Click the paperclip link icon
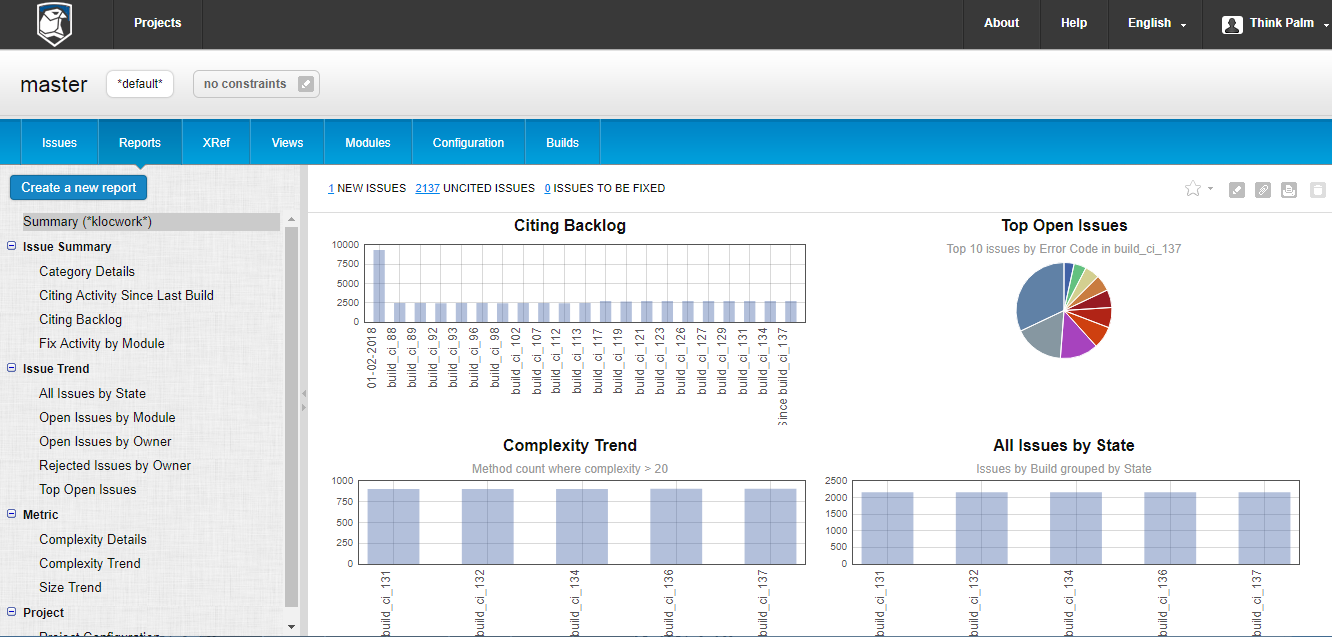Viewport: 1332px width, 637px height. coord(1263,190)
